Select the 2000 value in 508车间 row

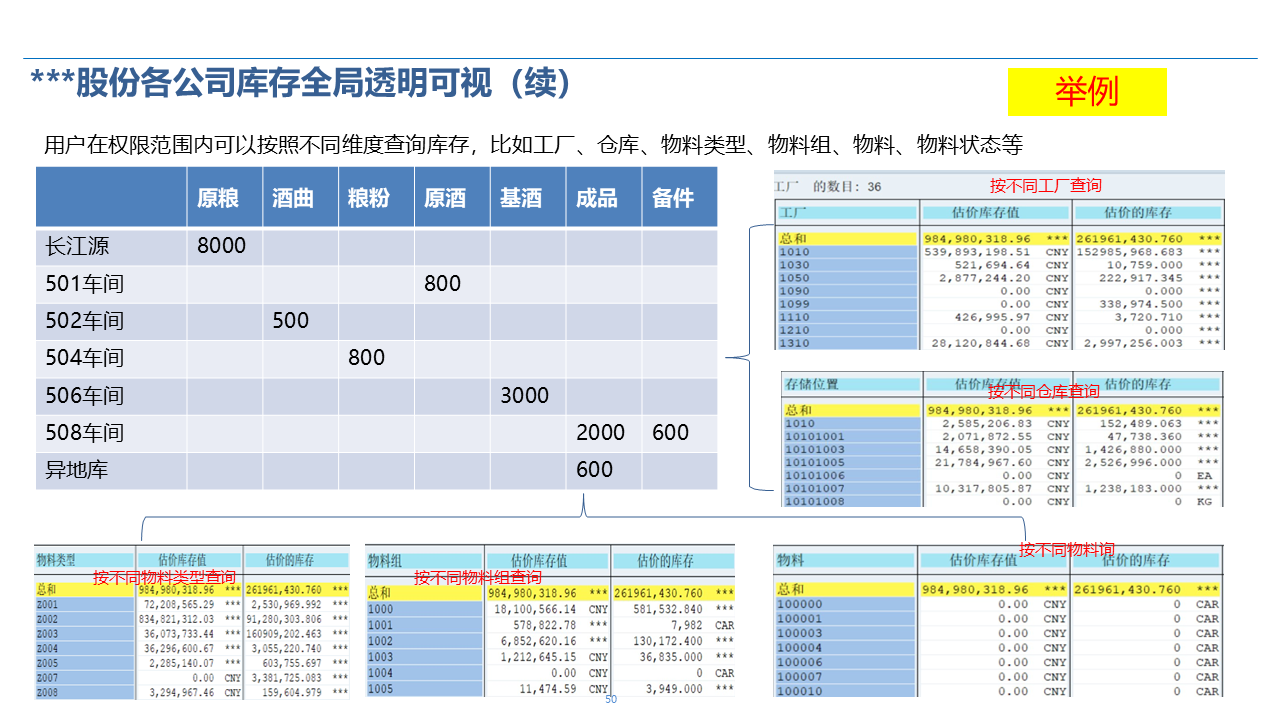tap(601, 433)
